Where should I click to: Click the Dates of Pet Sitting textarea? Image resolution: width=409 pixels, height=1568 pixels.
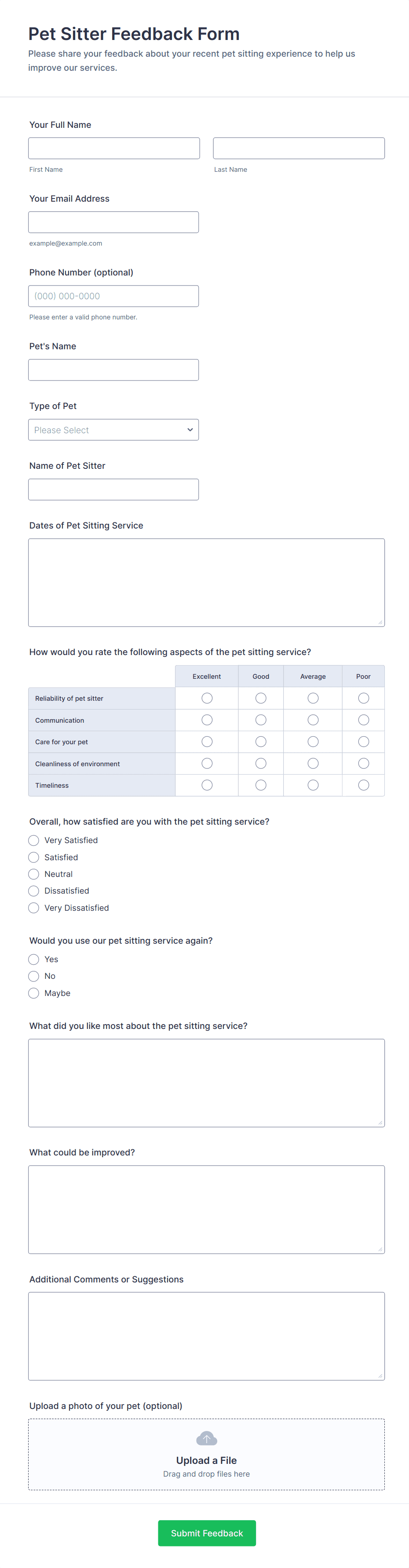(x=206, y=583)
